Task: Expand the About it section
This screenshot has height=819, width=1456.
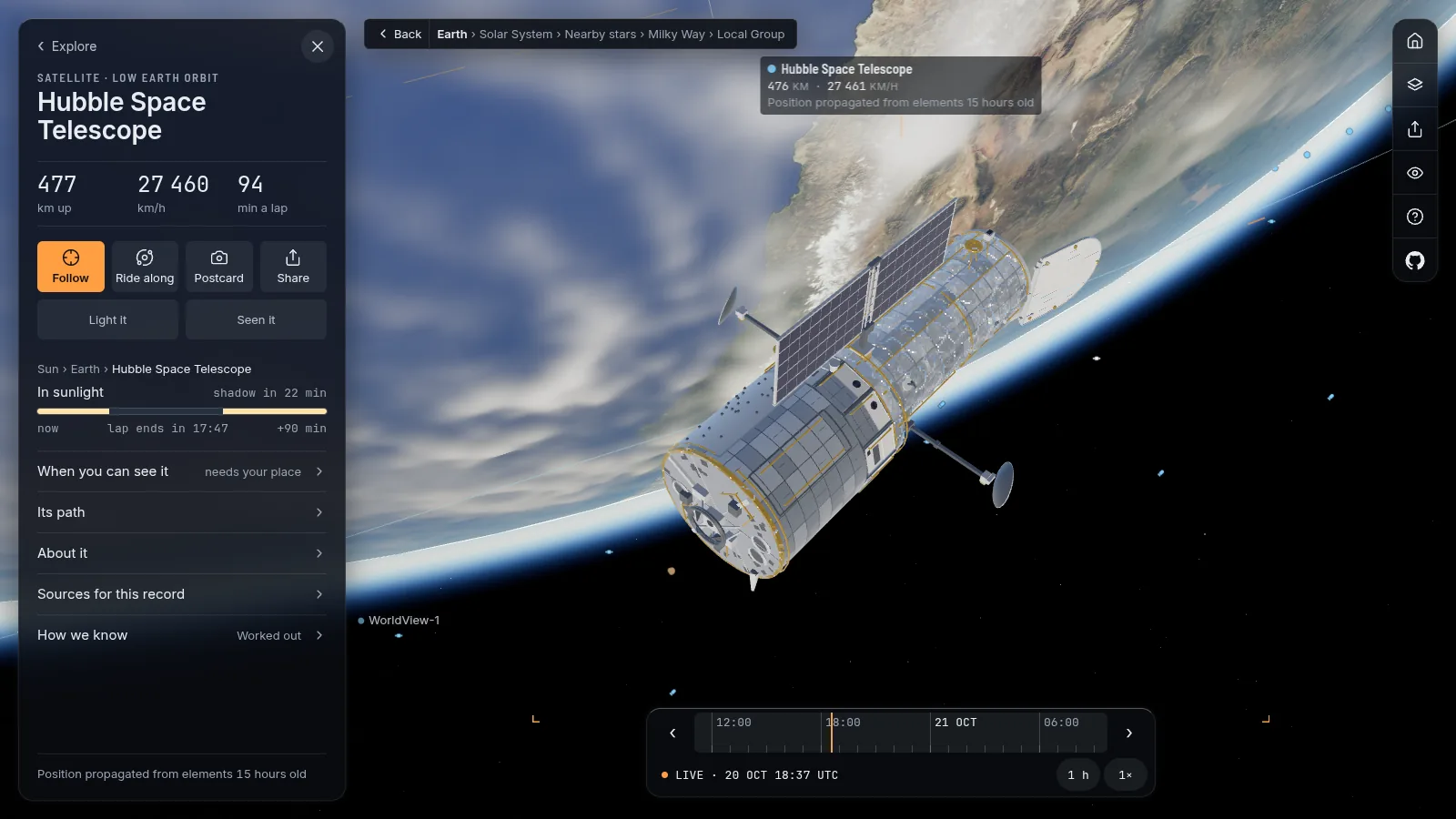Action: 181,553
